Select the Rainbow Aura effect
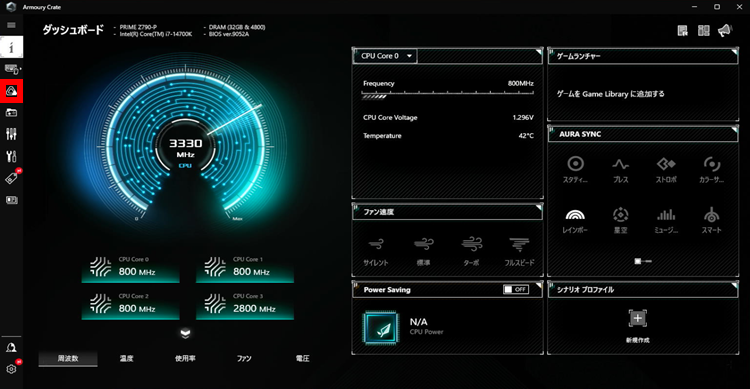The height and width of the screenshot is (389, 750). click(x=575, y=220)
